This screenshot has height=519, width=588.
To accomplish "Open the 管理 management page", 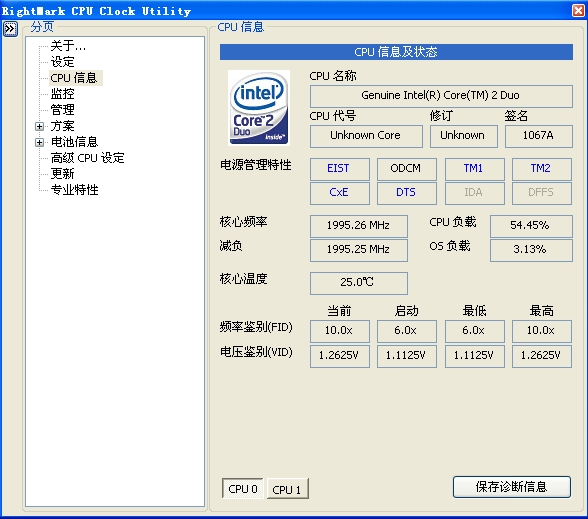I will pyautogui.click(x=62, y=110).
